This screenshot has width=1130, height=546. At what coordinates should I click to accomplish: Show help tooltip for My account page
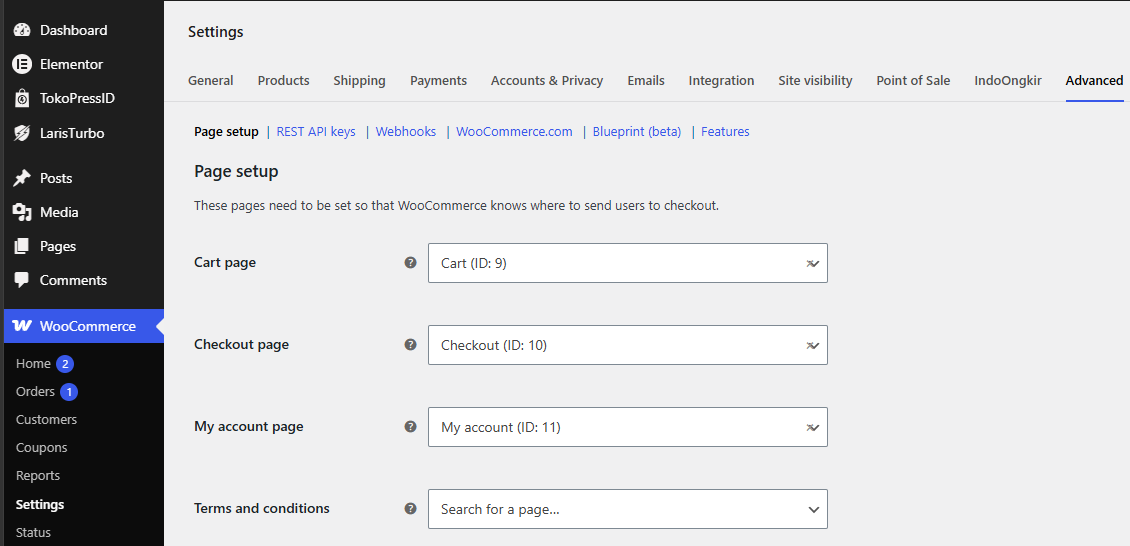411,426
